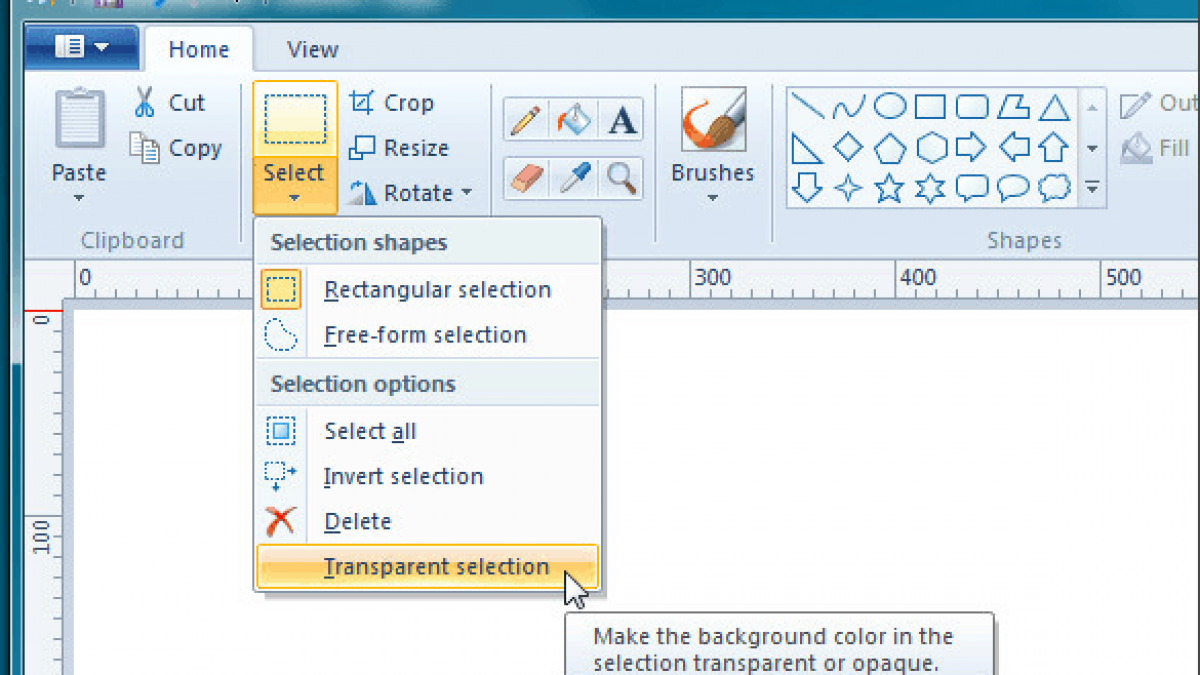Choose the Rectangle shape
The height and width of the screenshot is (675, 1200).
click(931, 106)
